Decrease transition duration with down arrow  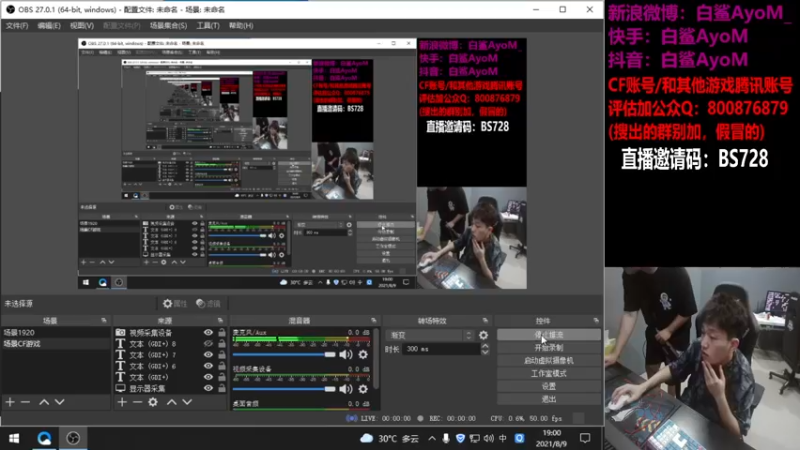(x=485, y=352)
